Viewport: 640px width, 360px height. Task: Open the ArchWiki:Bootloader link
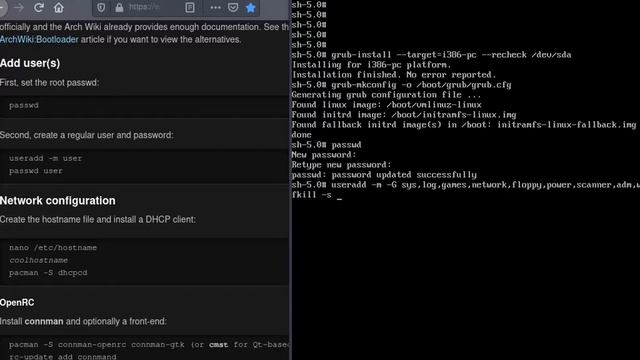point(39,40)
